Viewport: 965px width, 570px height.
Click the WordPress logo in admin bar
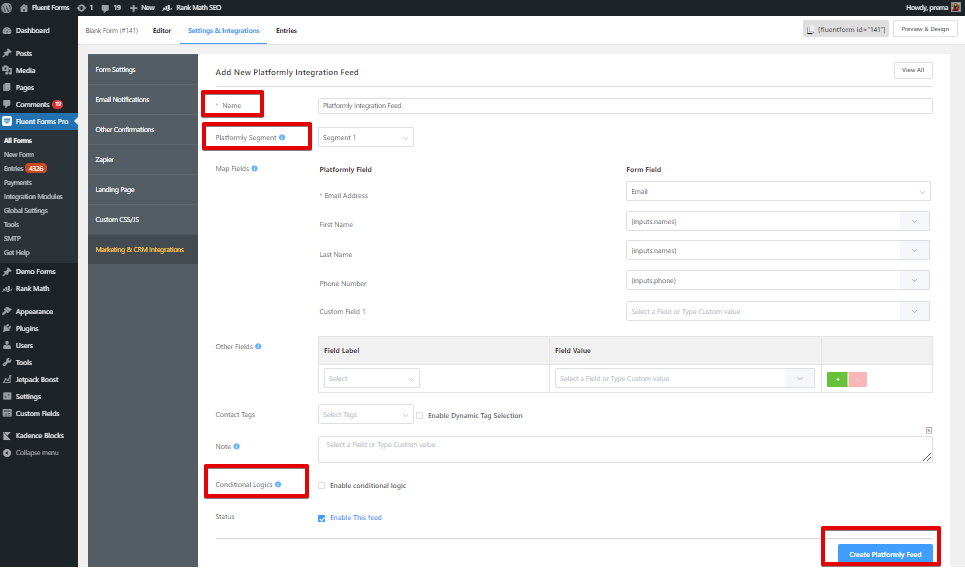[x=7, y=7]
